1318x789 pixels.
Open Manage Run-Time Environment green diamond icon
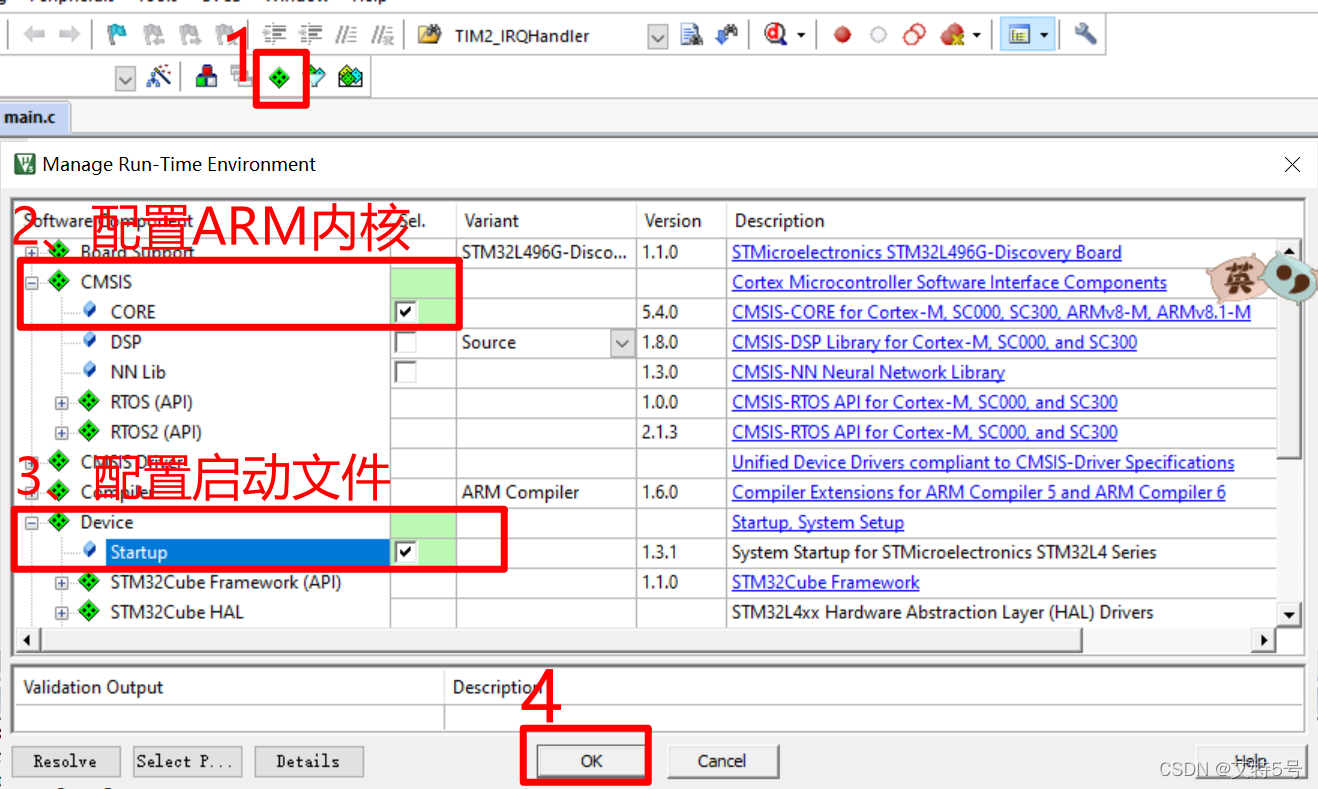coord(280,76)
